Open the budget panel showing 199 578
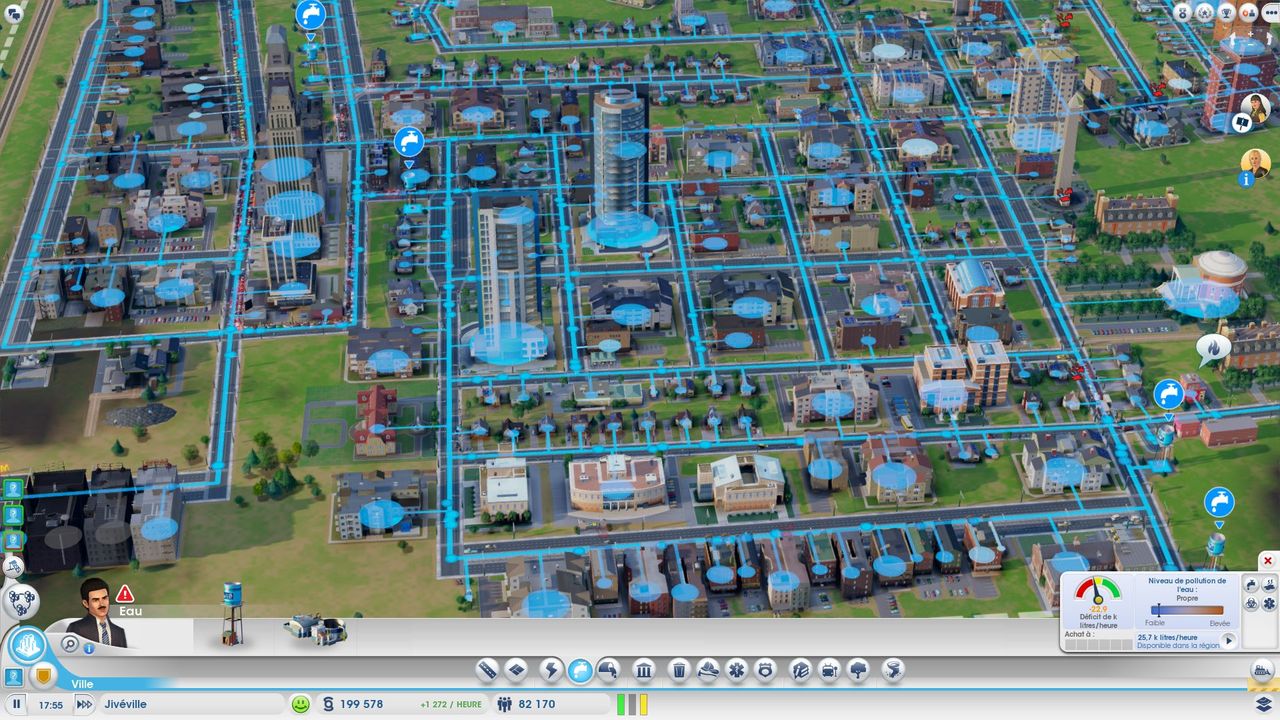1280x720 pixels. point(360,704)
